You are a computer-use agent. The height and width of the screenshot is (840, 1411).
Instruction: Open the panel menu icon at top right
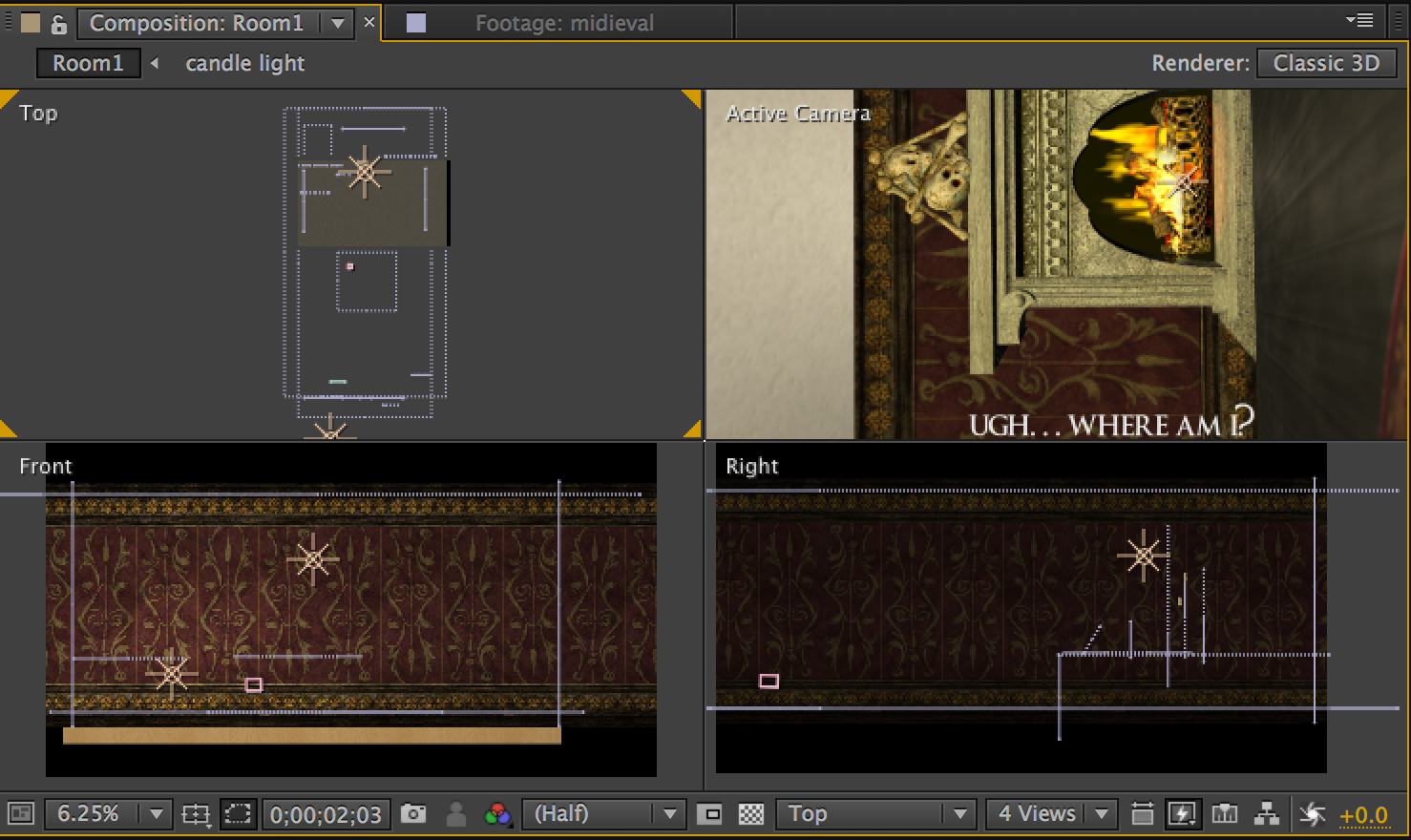coord(1359,20)
